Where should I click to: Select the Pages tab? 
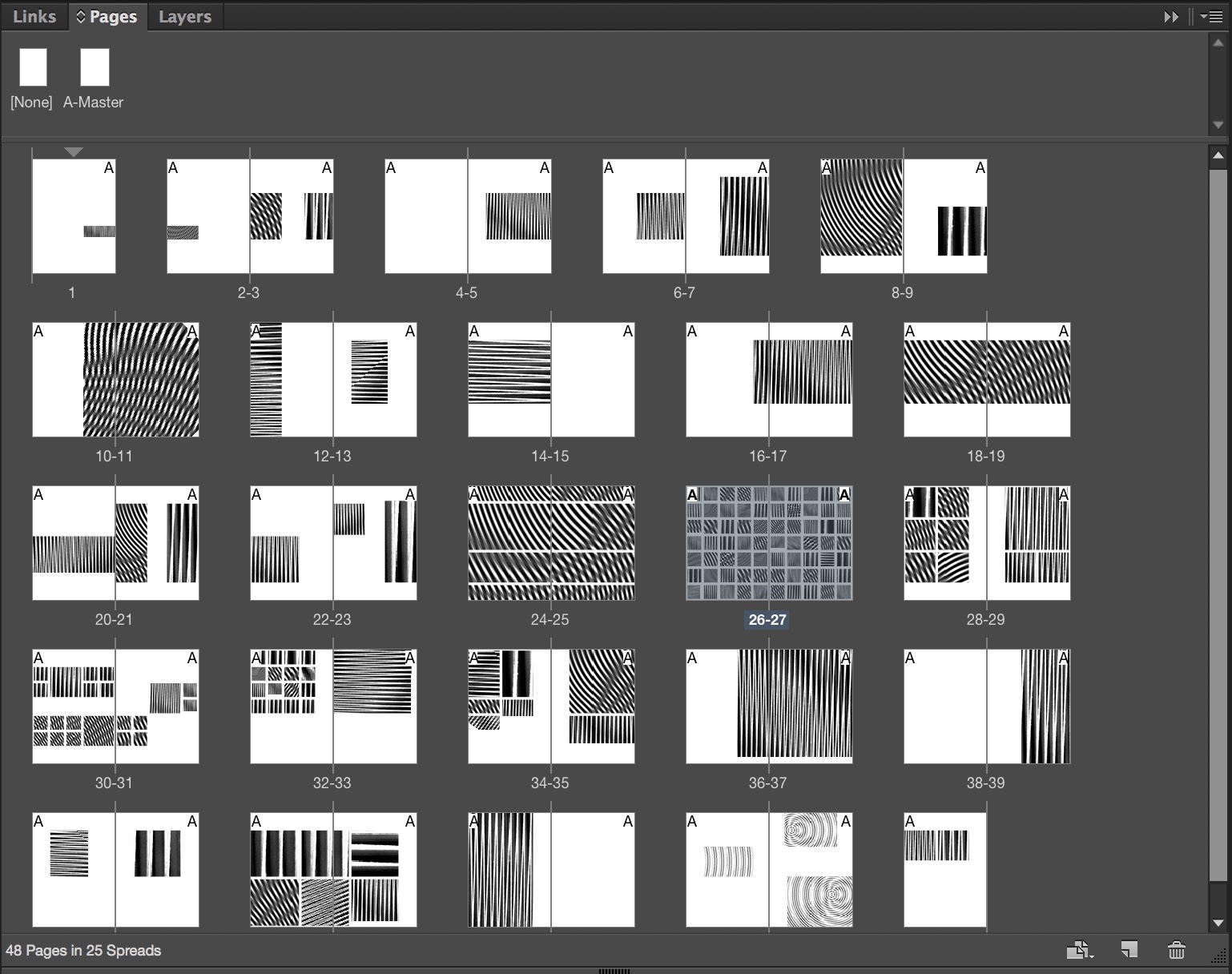pos(107,16)
